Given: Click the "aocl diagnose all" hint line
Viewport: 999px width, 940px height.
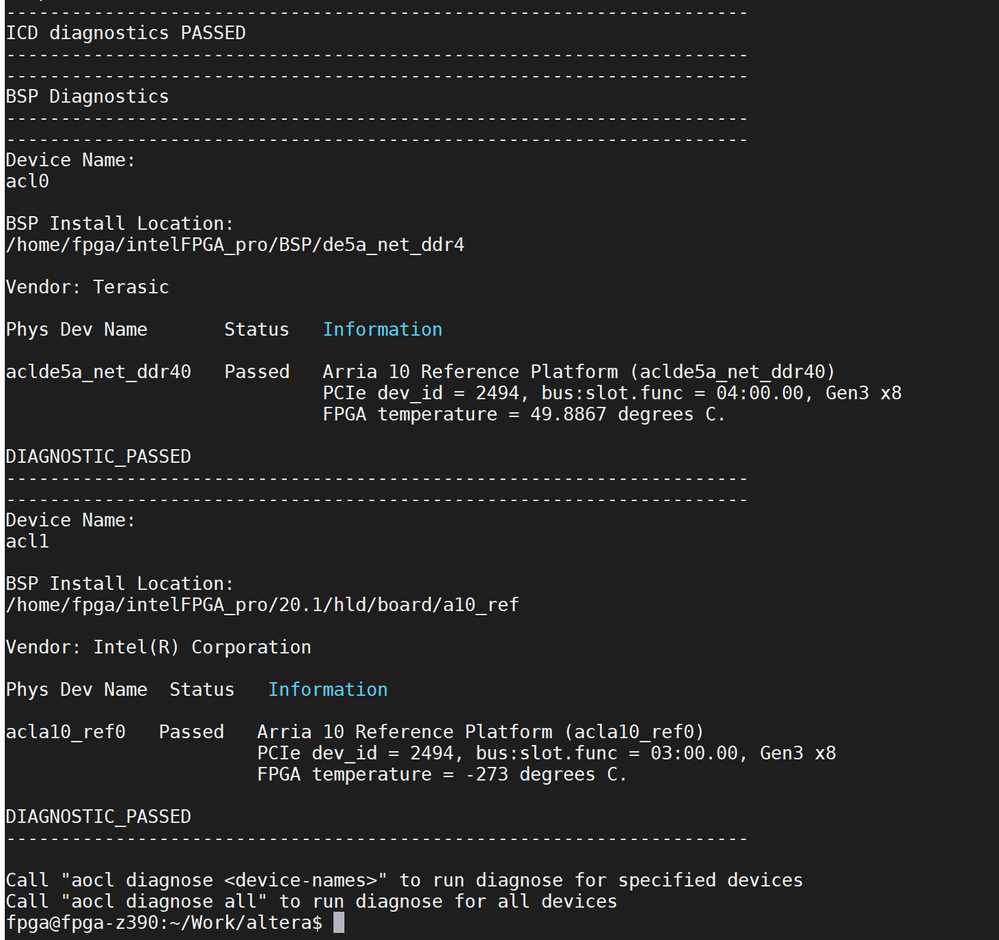Looking at the screenshot, I should 311,901.
